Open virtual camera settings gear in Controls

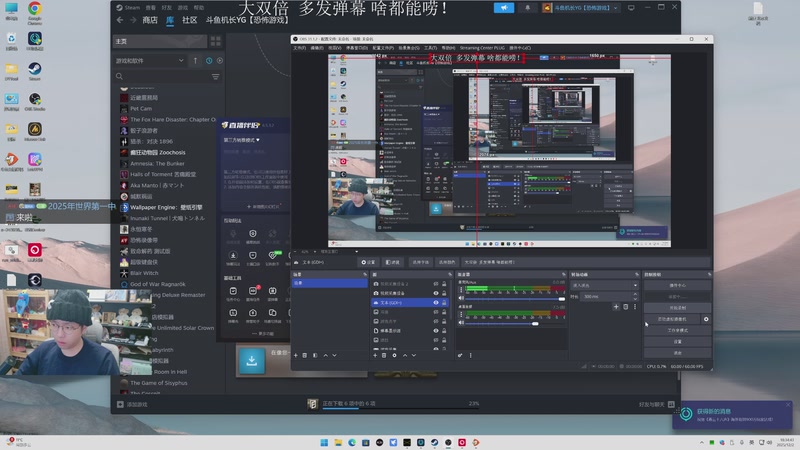[706, 319]
